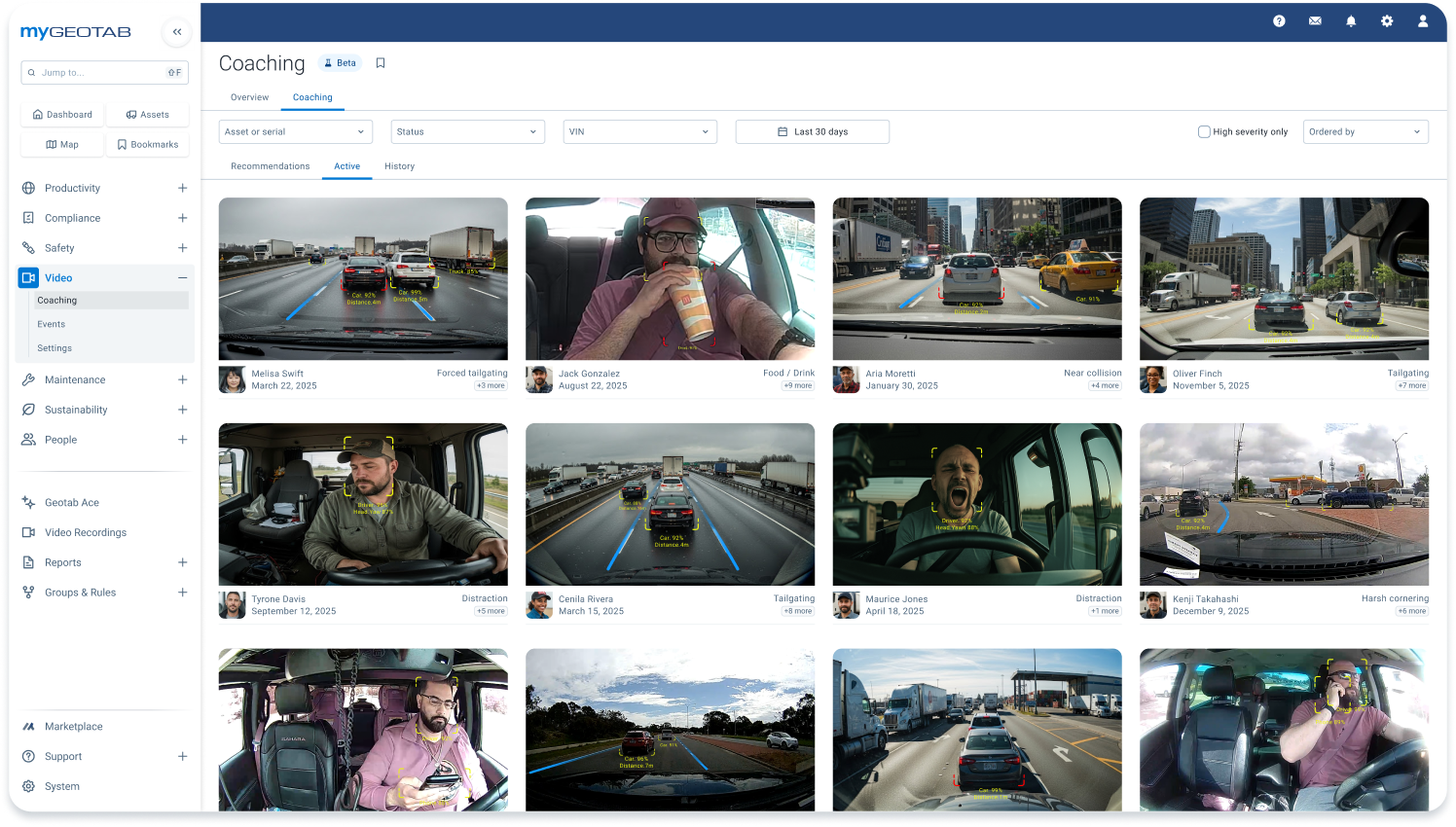Click the bookmark icon next to Coaching title
Screen dimensions: 1456x827
click(380, 62)
